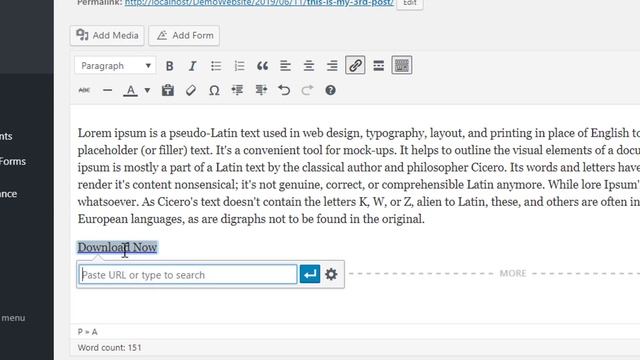The image size is (640, 360).
Task: Click the MORE tag divider label
Action: pos(513,273)
